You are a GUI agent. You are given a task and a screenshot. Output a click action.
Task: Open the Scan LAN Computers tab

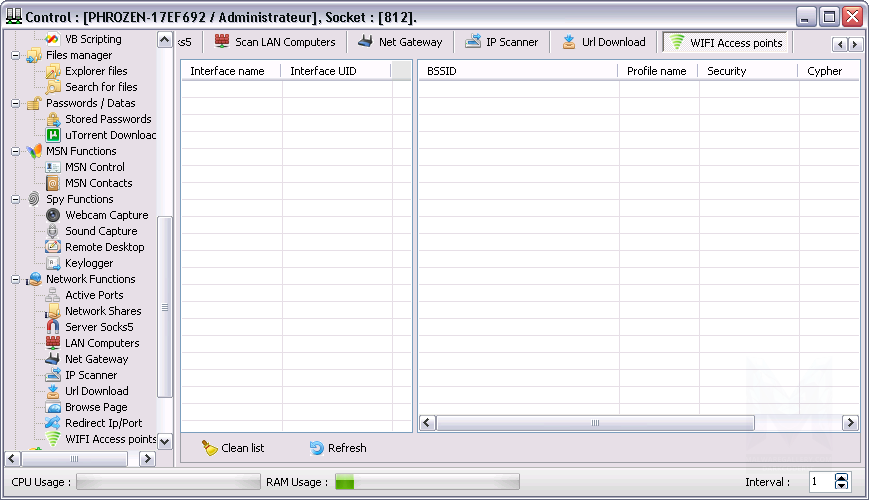coord(275,42)
